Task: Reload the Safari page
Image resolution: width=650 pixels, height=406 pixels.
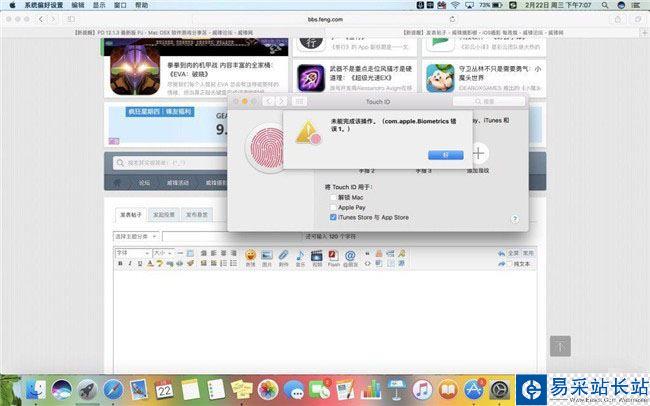Action: pyautogui.click(x=452, y=19)
